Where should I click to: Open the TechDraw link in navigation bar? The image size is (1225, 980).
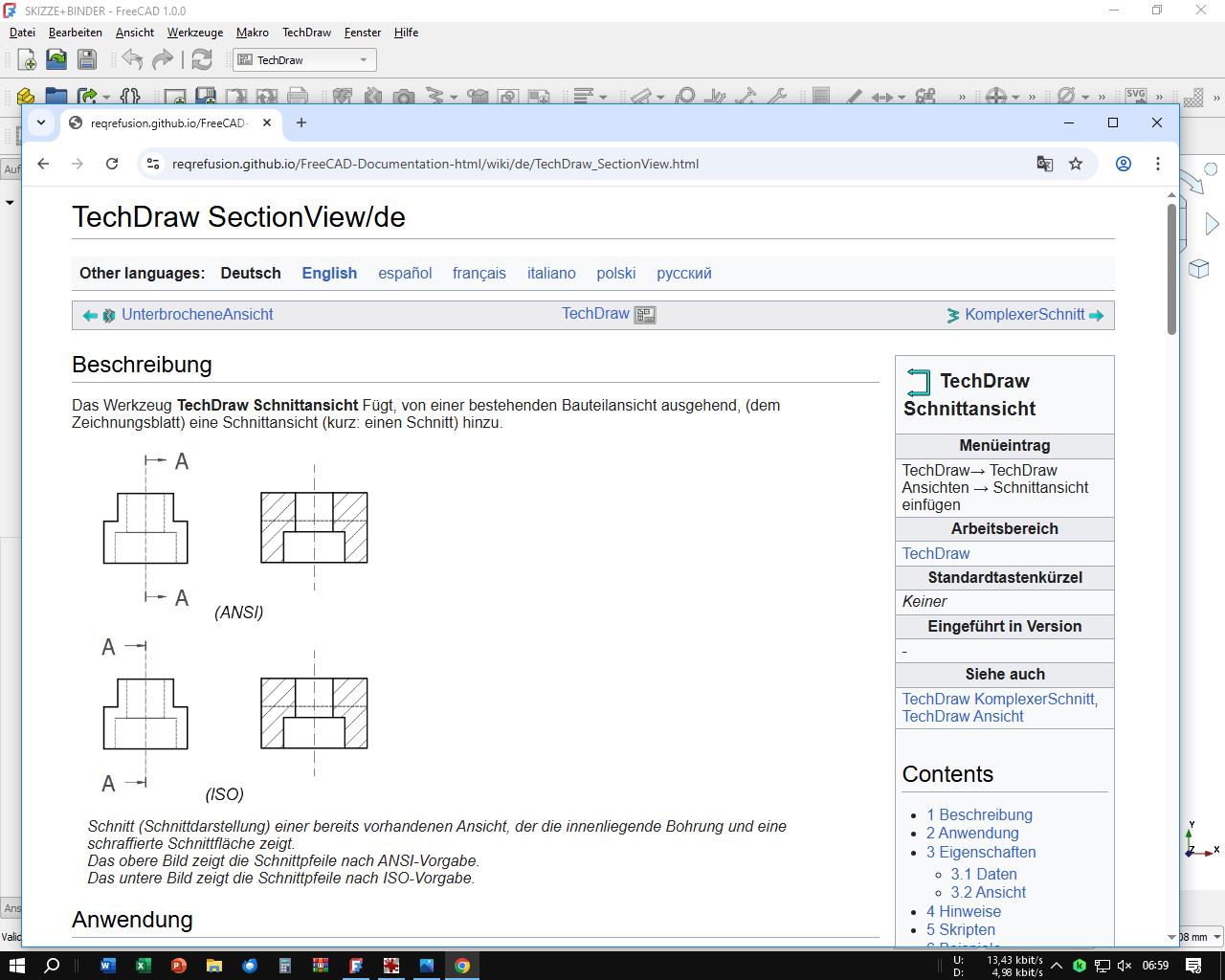point(595,314)
